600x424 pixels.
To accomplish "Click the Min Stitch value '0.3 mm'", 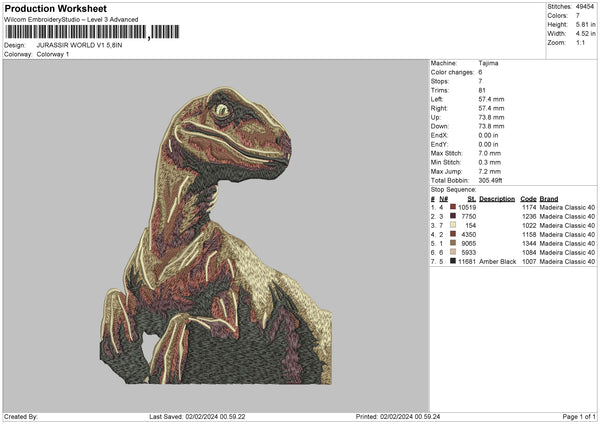I will [x=489, y=162].
